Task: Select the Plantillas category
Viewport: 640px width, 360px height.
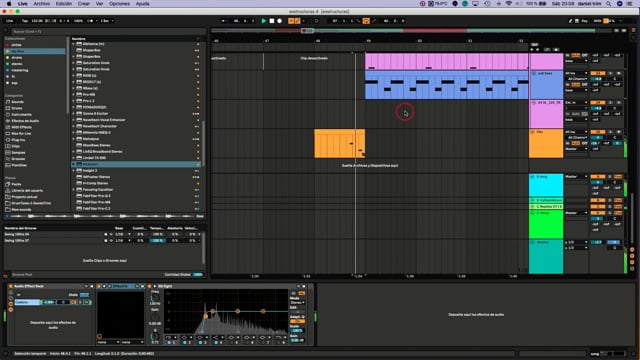Action: click(19, 165)
